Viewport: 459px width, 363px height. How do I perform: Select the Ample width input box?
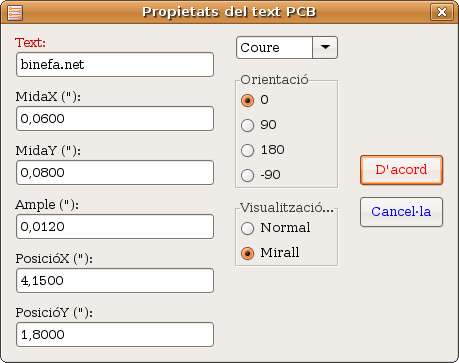[x=115, y=226]
